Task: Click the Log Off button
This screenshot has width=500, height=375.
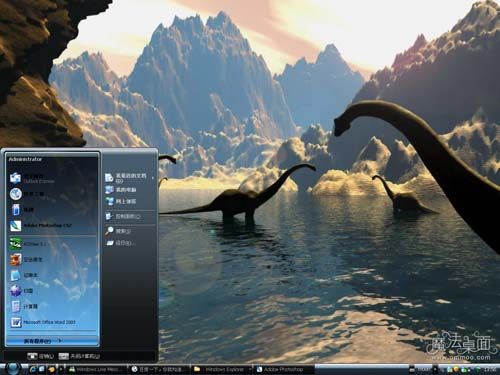Action: [x=41, y=356]
